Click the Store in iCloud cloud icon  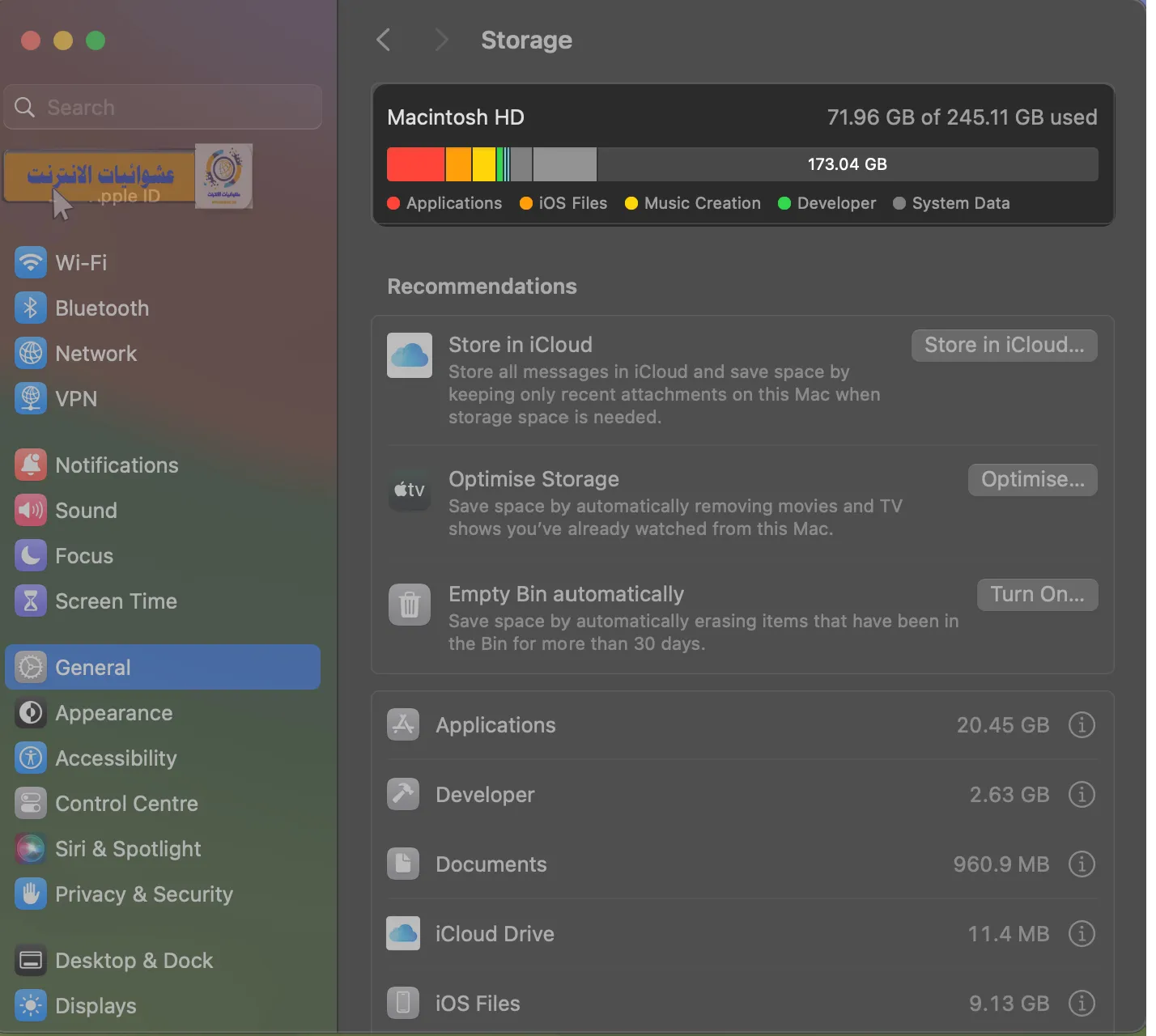tap(410, 355)
